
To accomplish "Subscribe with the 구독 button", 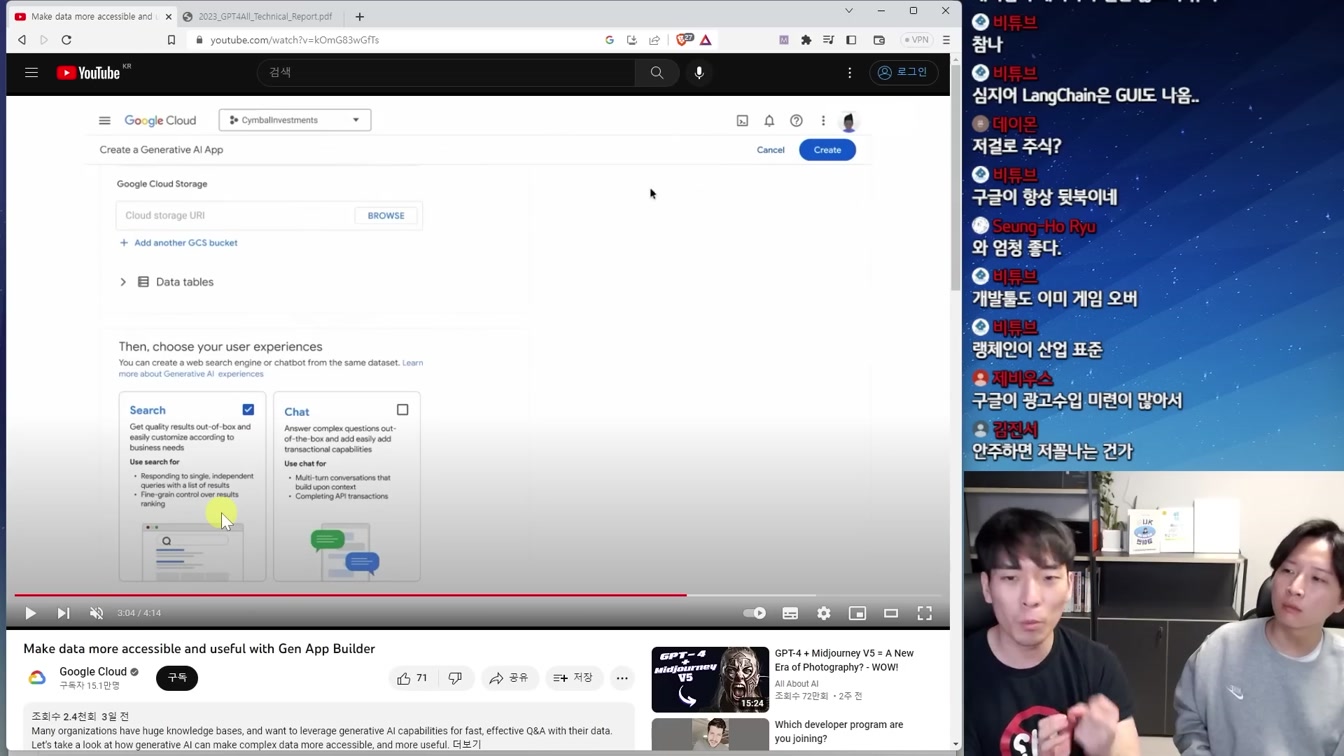I will coord(177,678).
